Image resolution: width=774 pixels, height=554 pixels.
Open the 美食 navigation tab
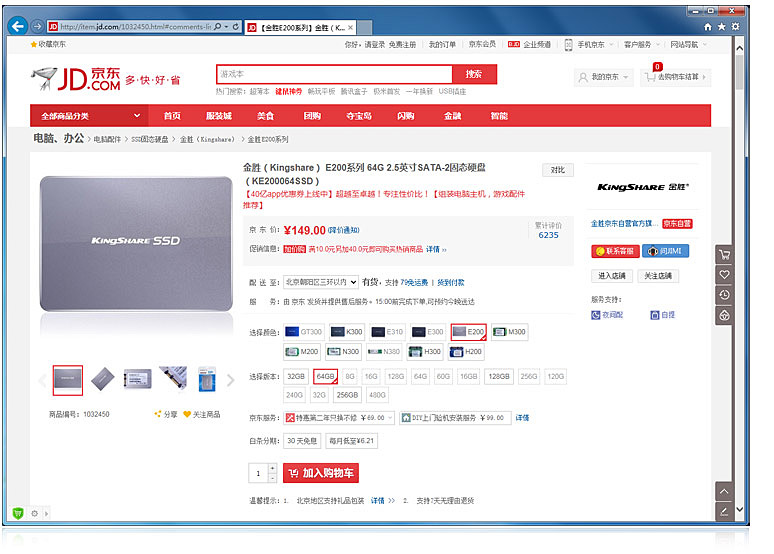266,116
